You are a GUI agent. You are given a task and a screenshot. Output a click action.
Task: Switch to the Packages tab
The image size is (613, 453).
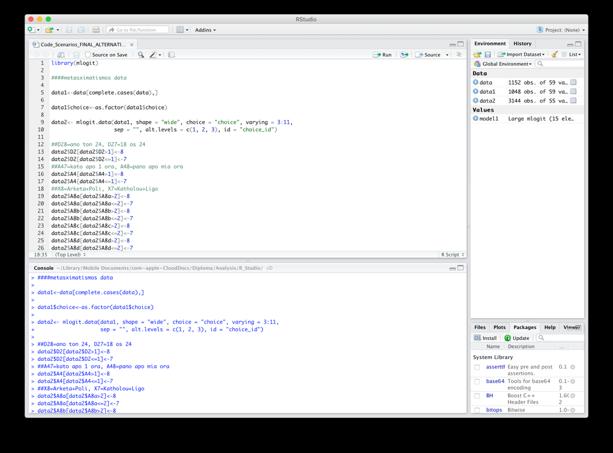525,327
